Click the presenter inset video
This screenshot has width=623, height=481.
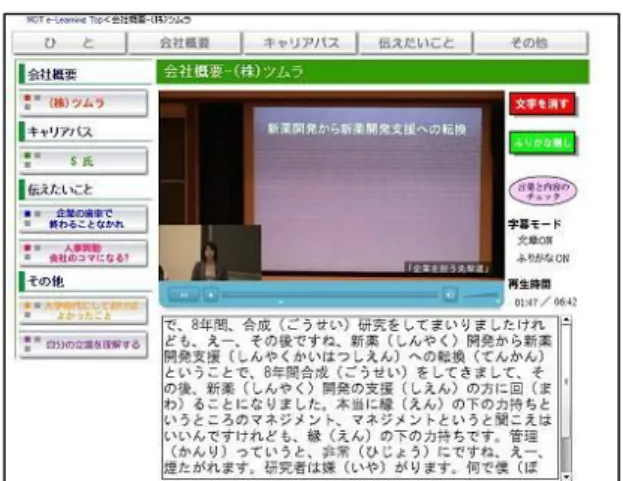[x=210, y=253]
